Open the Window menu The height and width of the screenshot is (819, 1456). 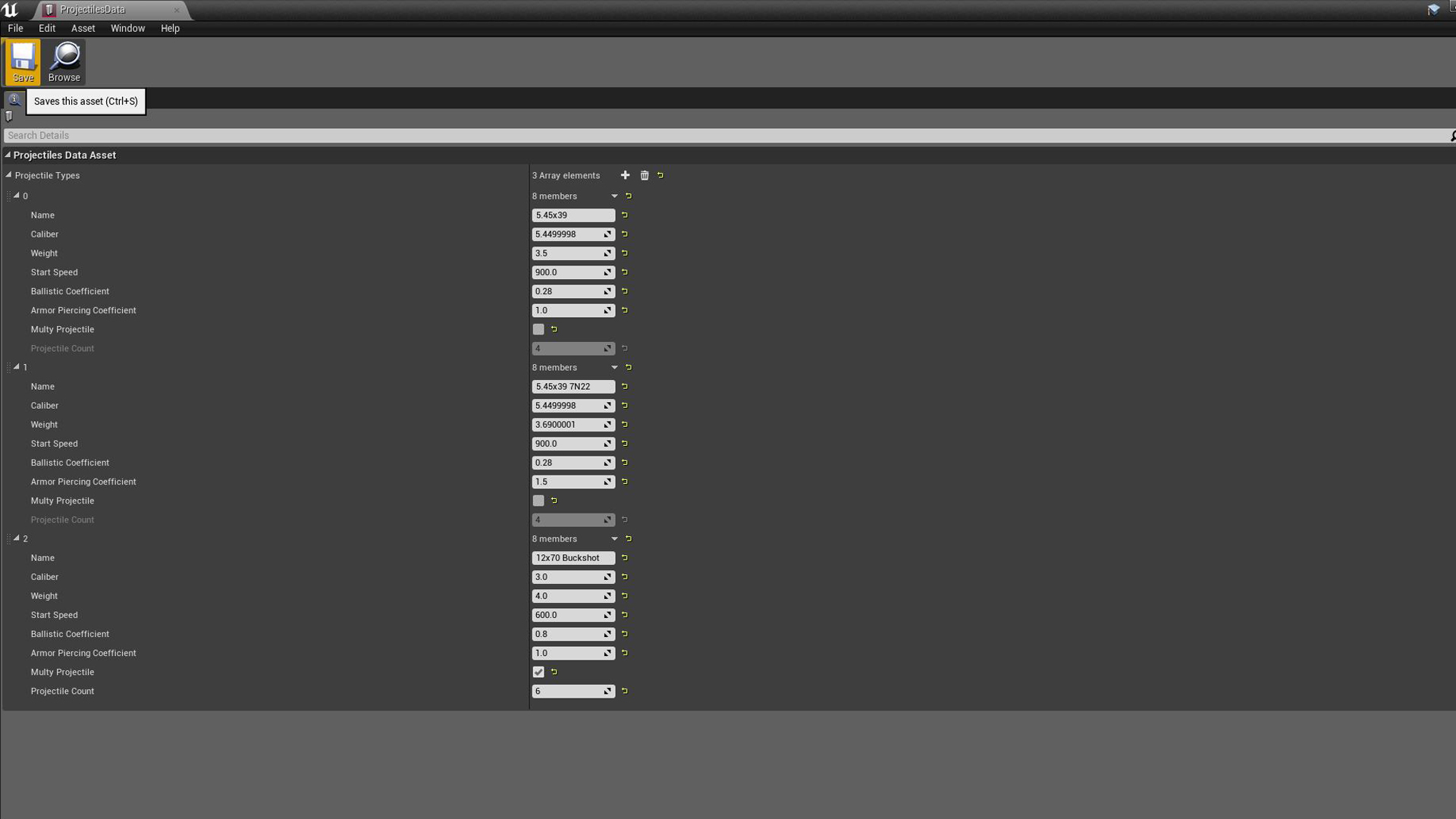coord(127,28)
